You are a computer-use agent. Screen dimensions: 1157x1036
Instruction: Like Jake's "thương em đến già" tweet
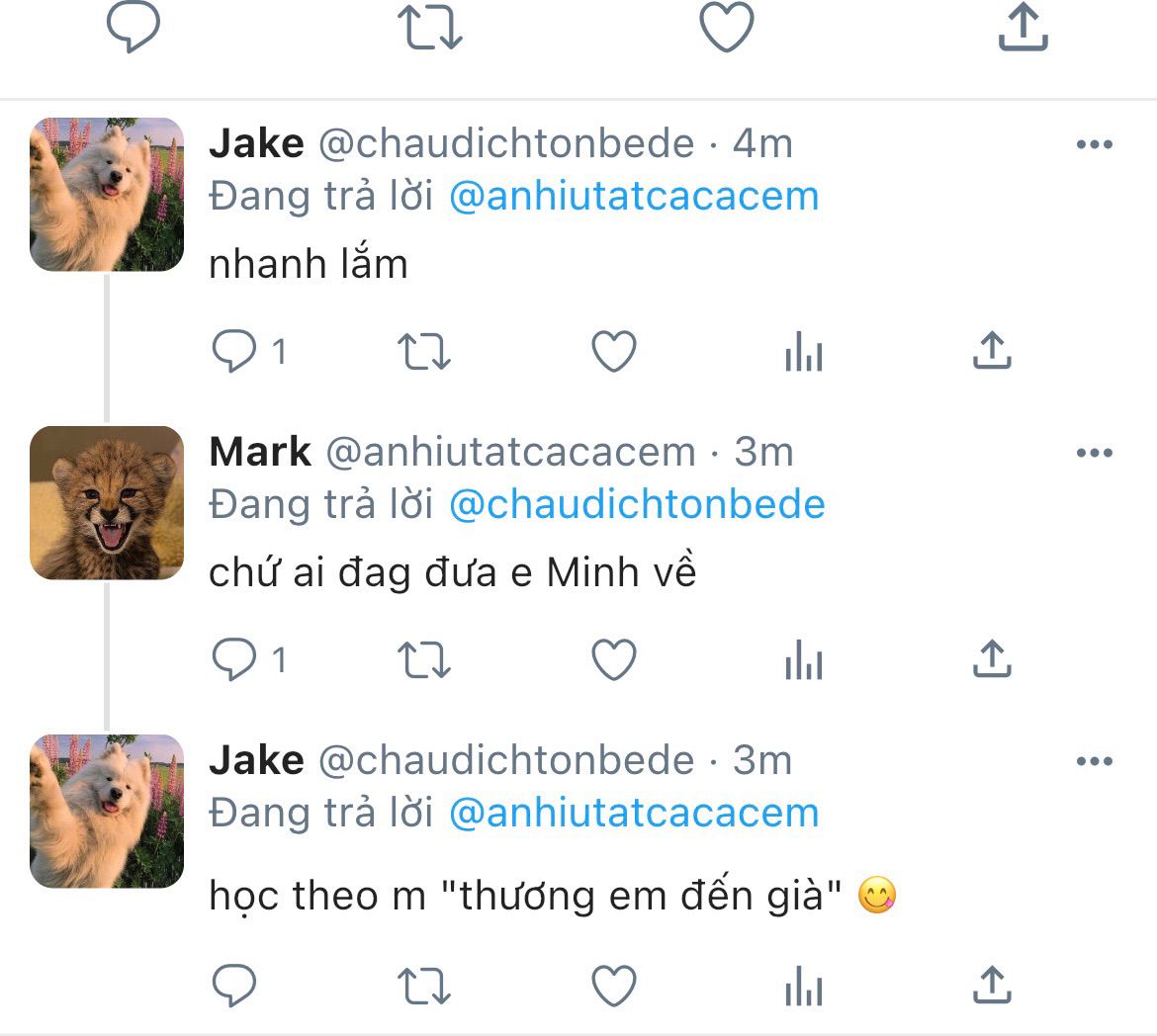coord(613,986)
